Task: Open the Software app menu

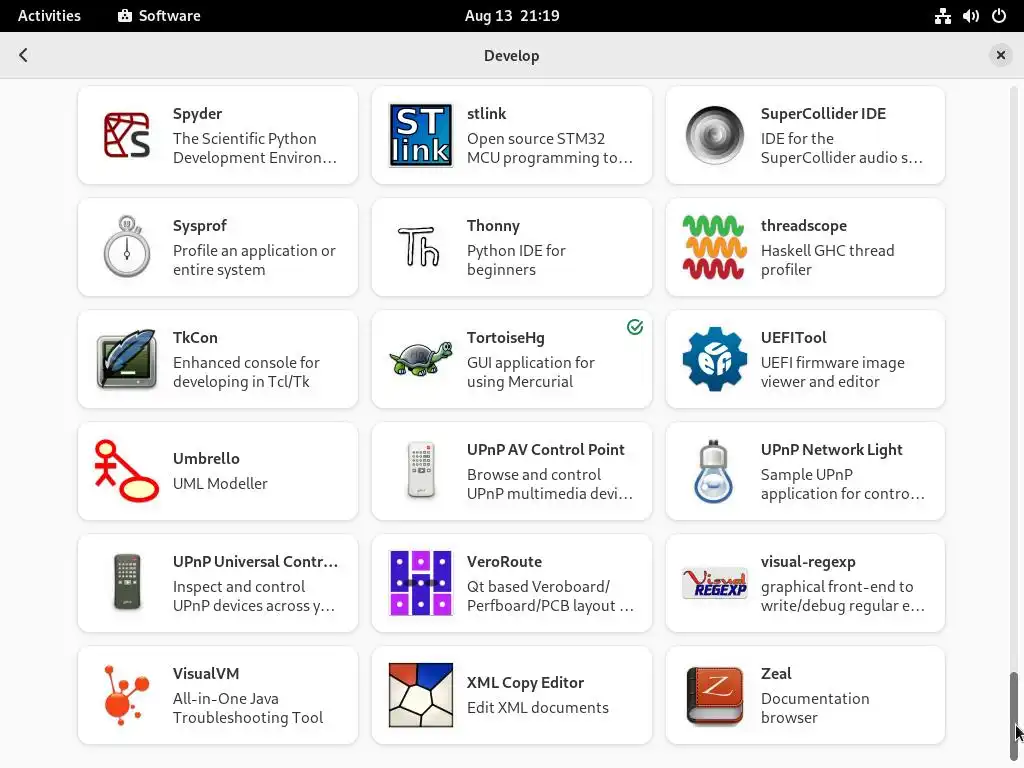Action: tap(159, 16)
